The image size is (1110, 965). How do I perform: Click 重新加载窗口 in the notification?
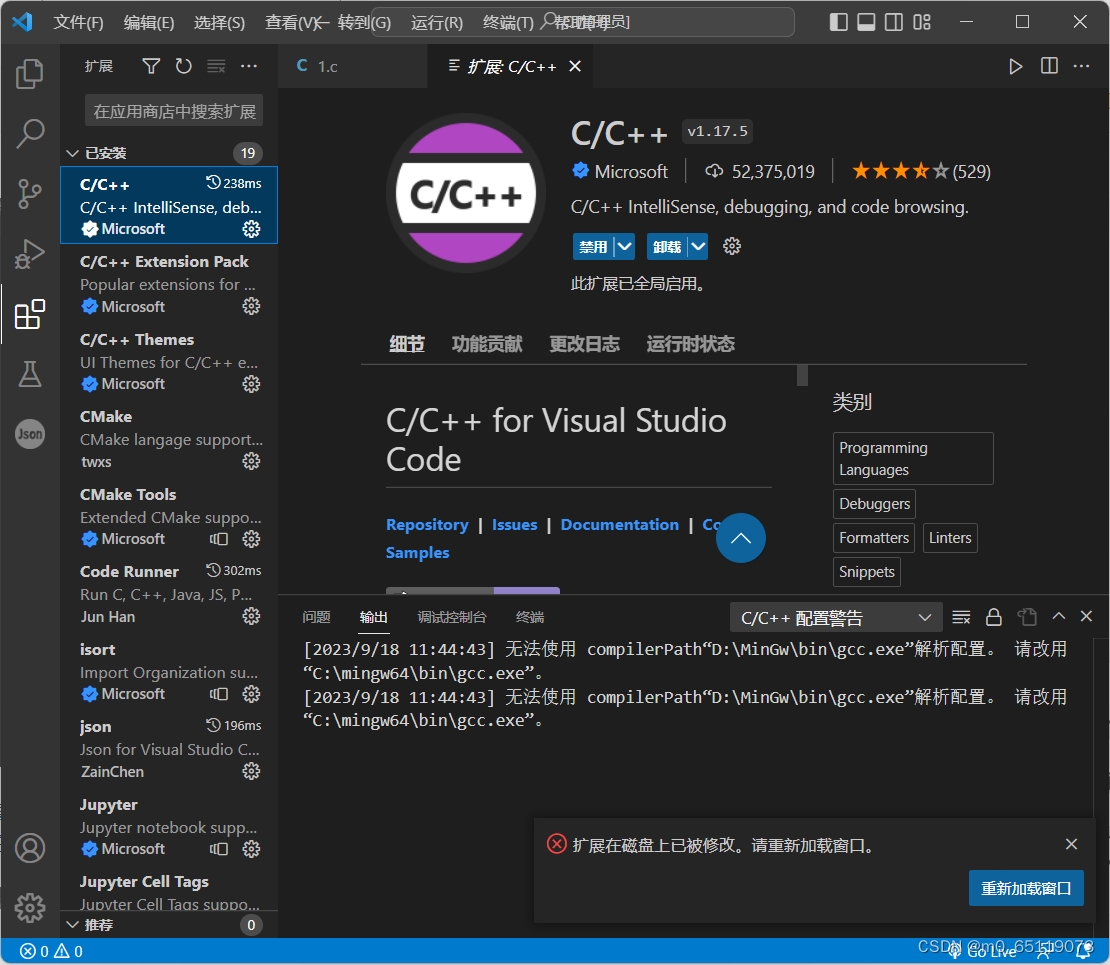coord(1025,888)
